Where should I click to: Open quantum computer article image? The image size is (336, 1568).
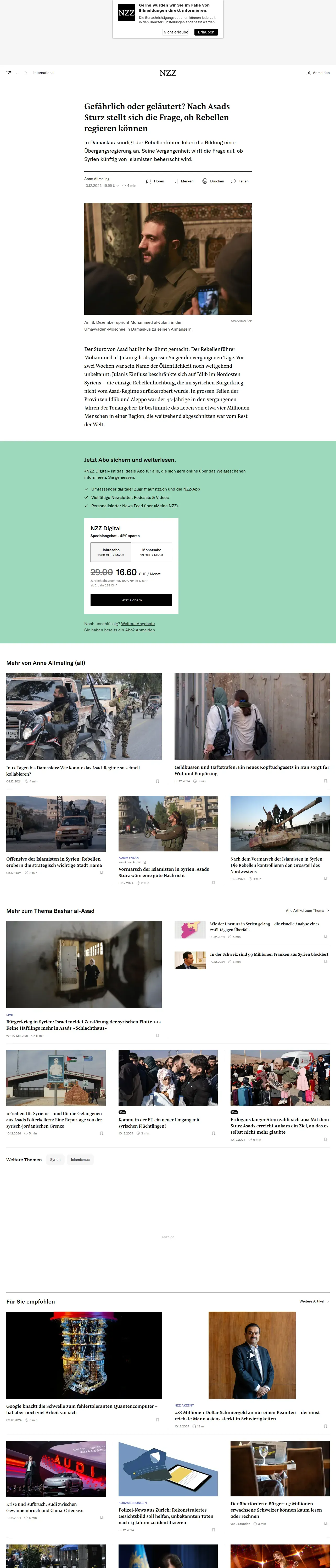tap(84, 1355)
